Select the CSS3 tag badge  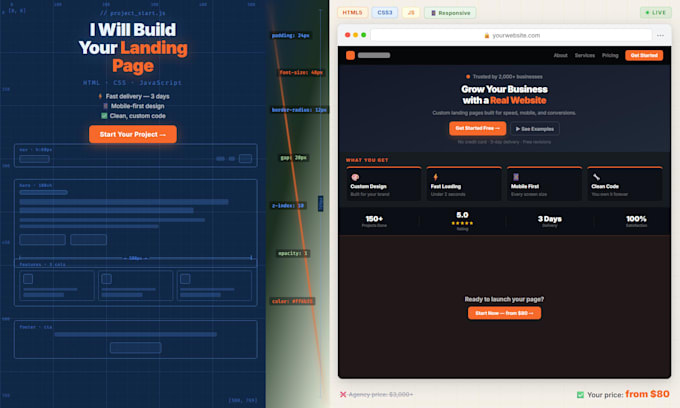pos(385,13)
